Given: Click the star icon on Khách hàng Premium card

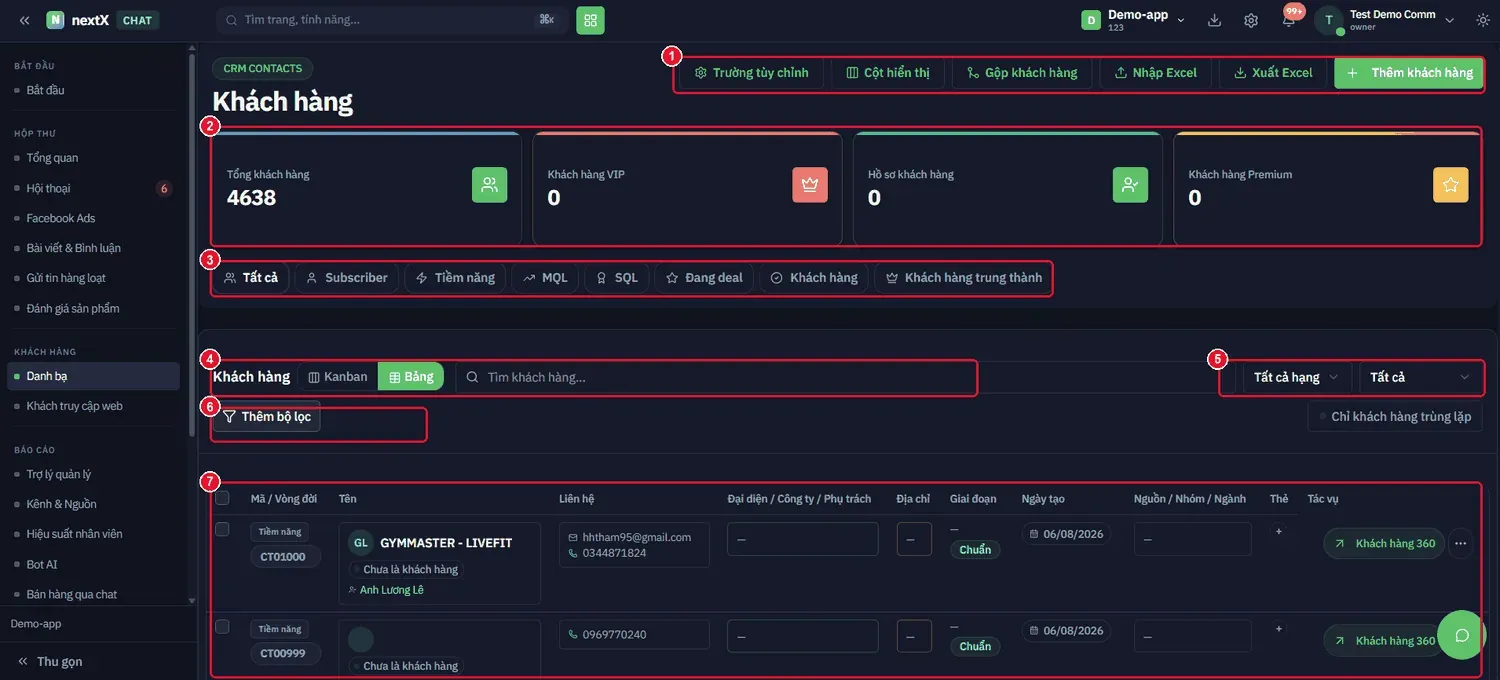Looking at the screenshot, I should pyautogui.click(x=1451, y=185).
